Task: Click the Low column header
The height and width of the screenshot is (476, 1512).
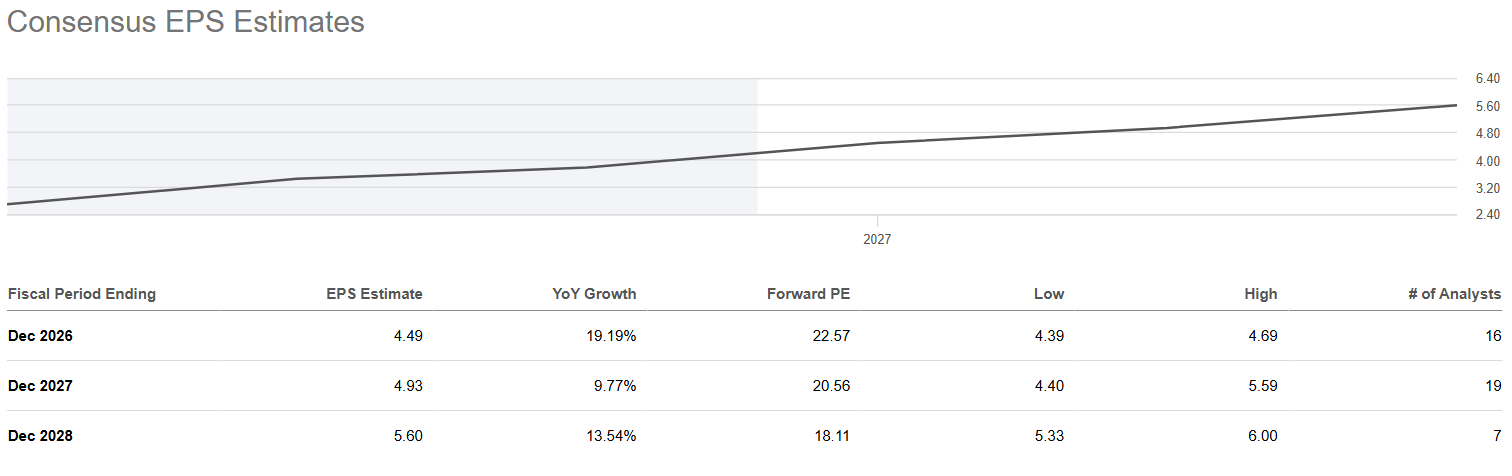Action: 1049,294
